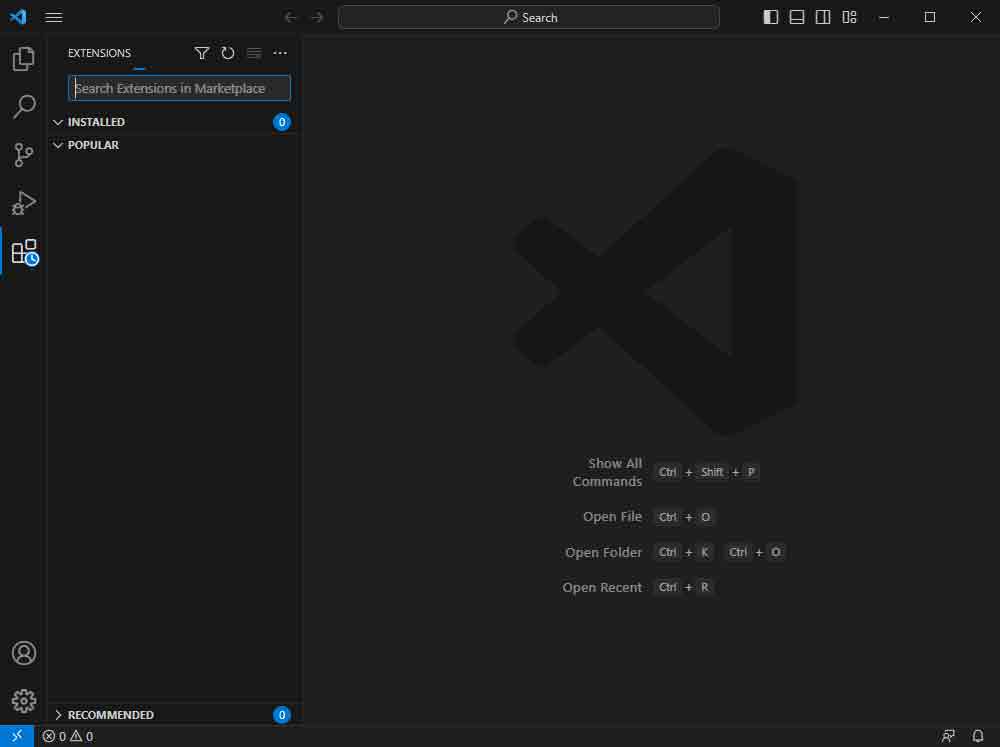Screen dimensions: 1000x747
Task: Open the Source Control view
Action: tap(24, 154)
